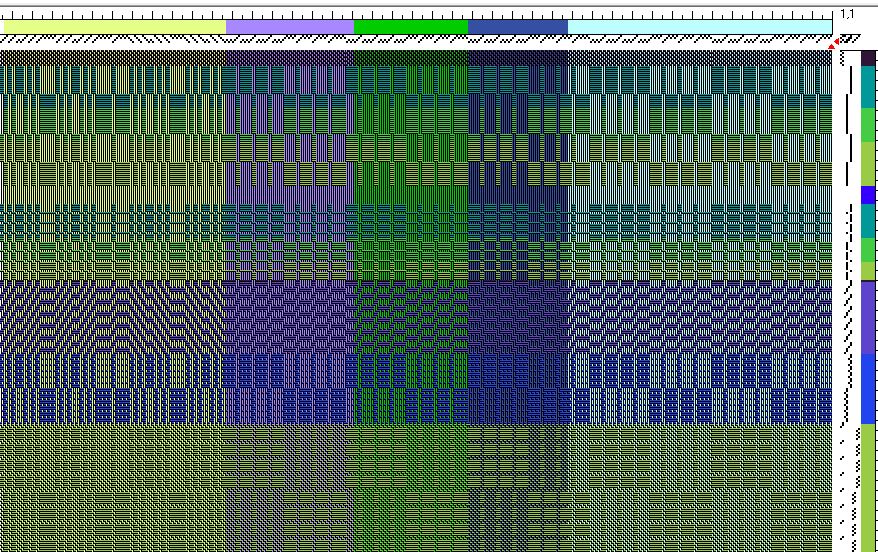Select the long slate-purple weft color segment

868,317
